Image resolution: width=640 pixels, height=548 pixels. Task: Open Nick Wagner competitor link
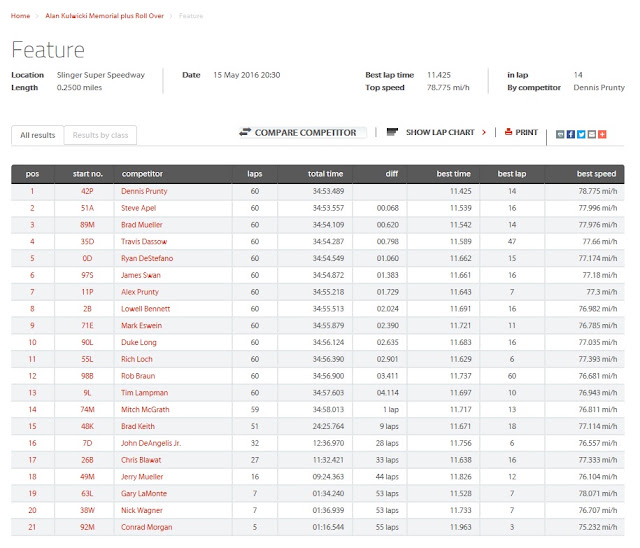point(142,510)
